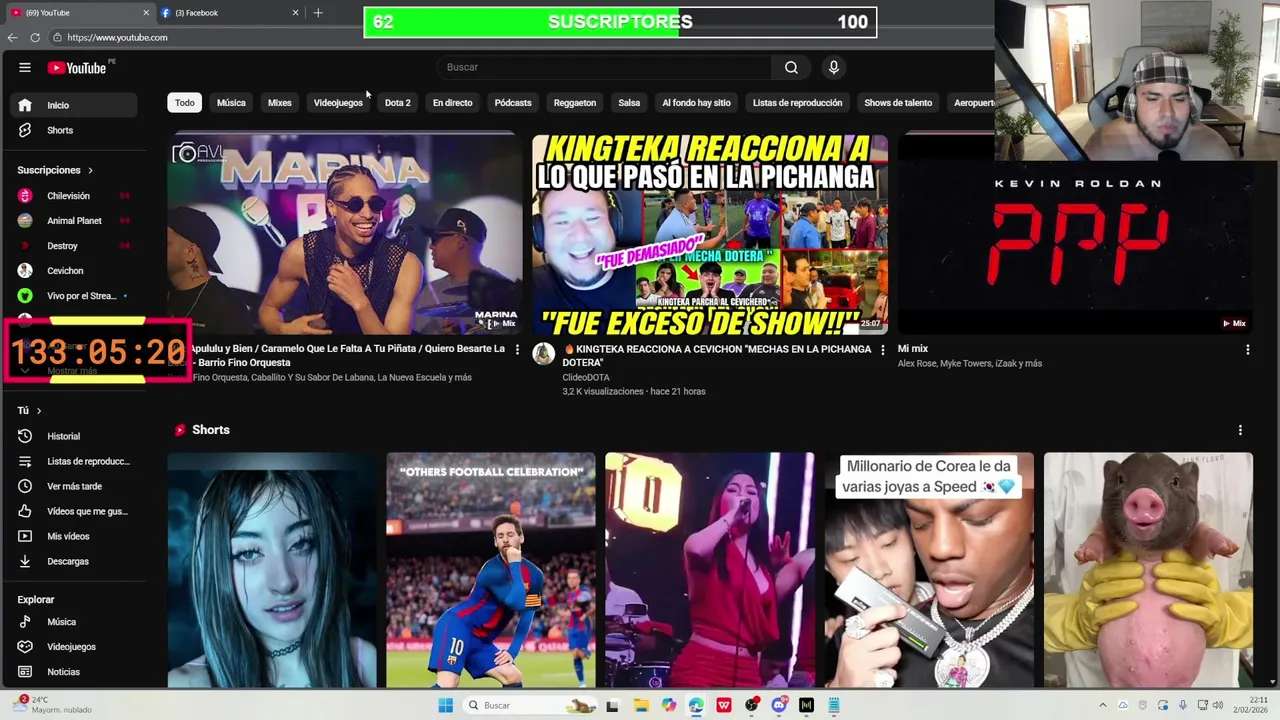
Task: Select Al fondo hay sitio chip
Action: pyautogui.click(x=696, y=103)
